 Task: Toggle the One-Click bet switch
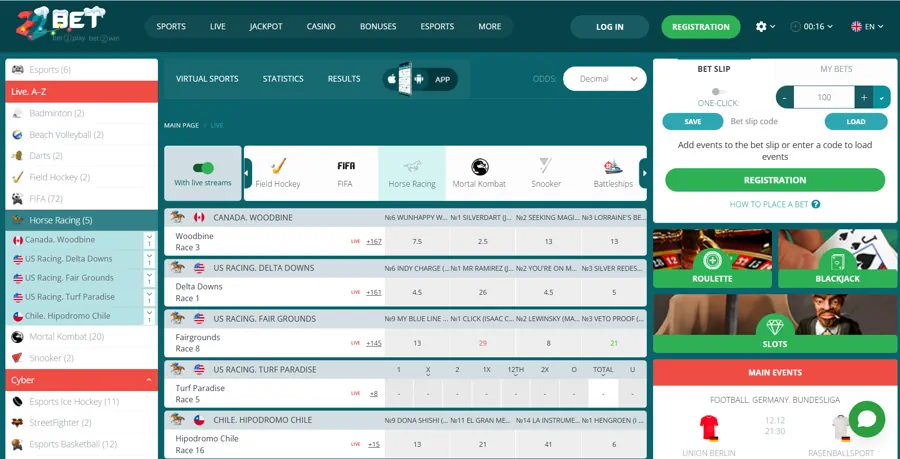718,92
